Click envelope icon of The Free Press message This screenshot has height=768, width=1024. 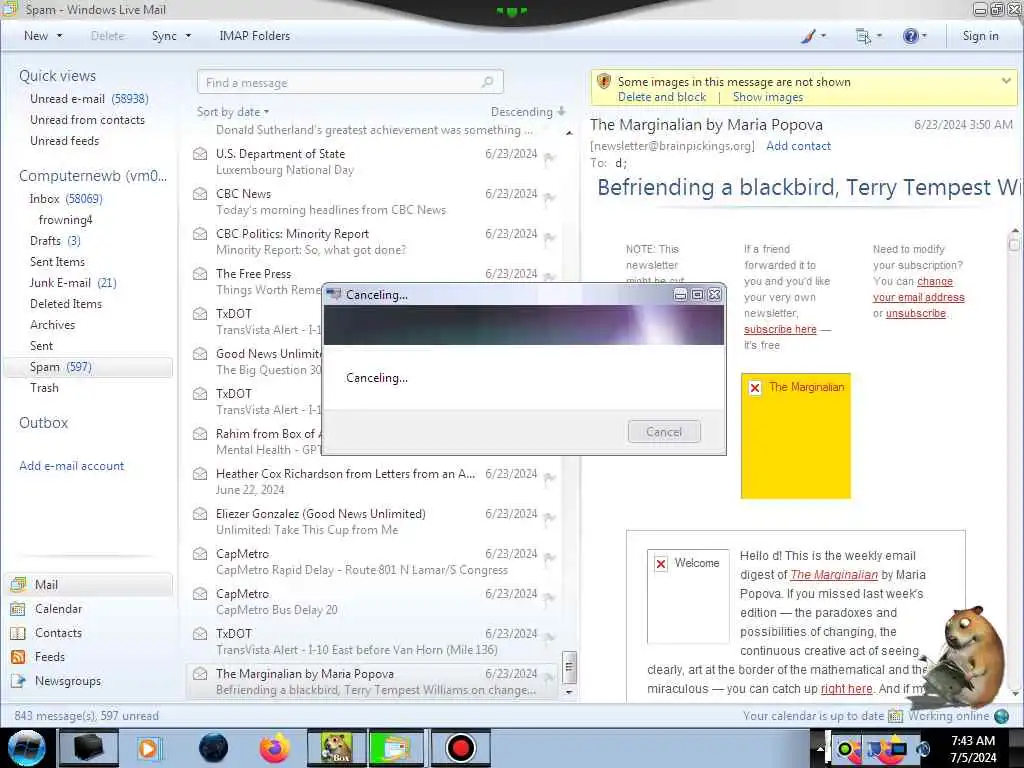[x=200, y=274]
